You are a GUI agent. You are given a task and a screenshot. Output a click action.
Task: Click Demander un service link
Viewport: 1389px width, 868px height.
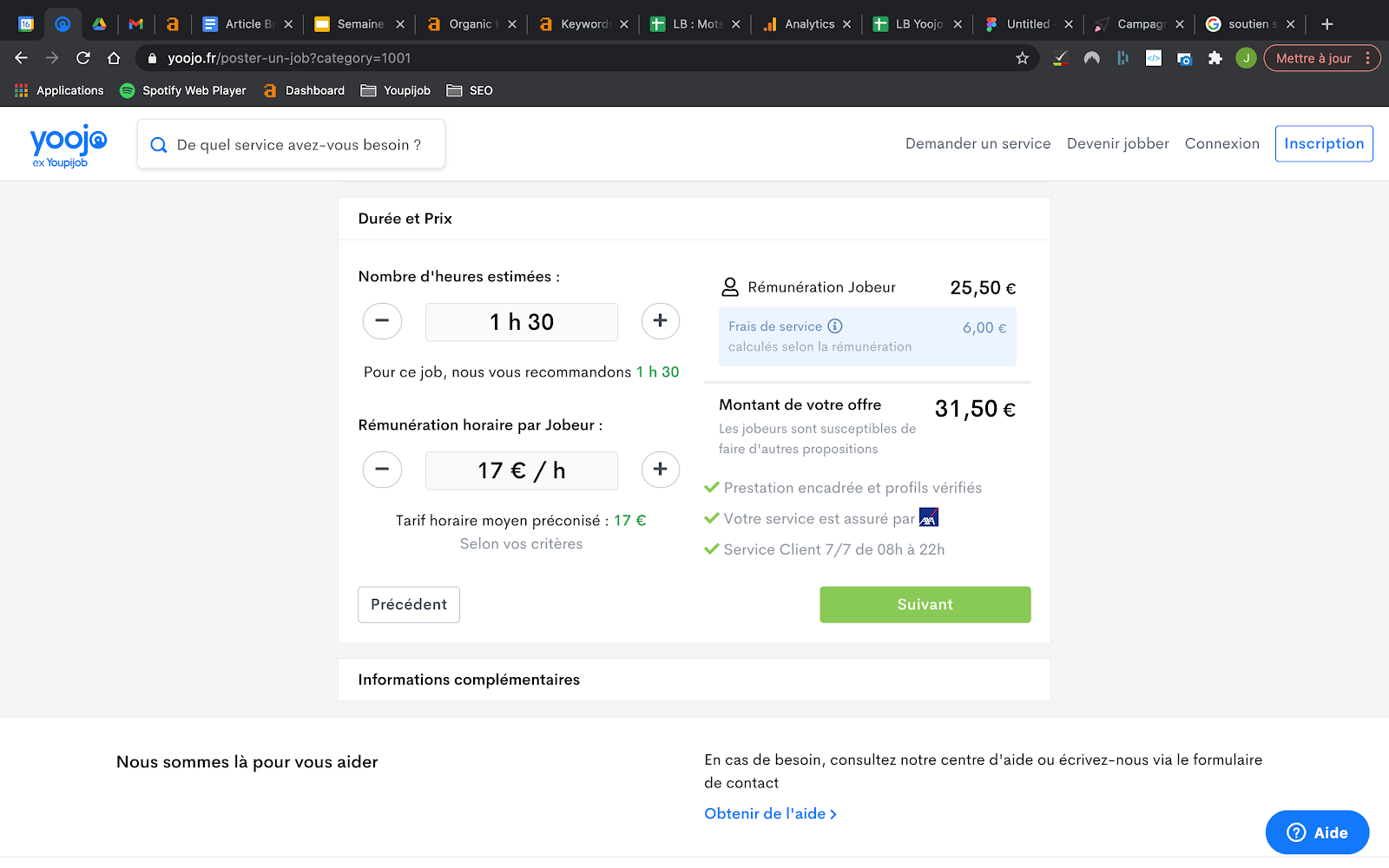point(978,143)
